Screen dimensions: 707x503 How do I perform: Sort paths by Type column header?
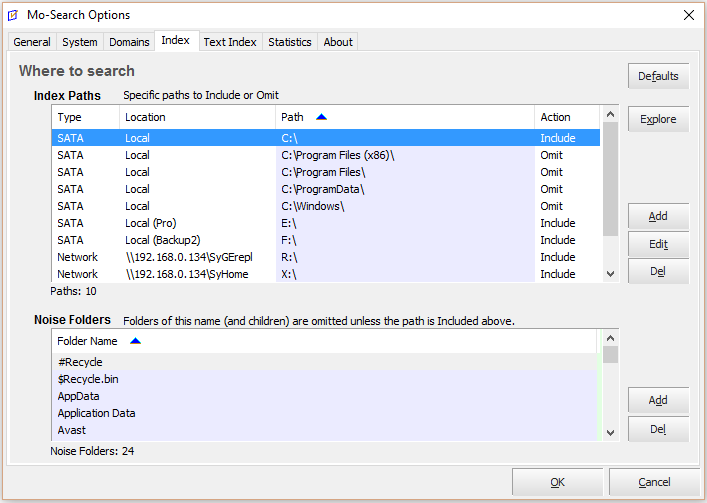point(70,117)
